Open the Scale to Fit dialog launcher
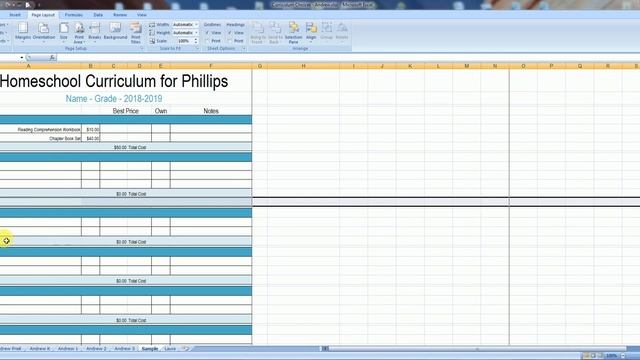The image size is (640, 360). (x=197, y=49)
